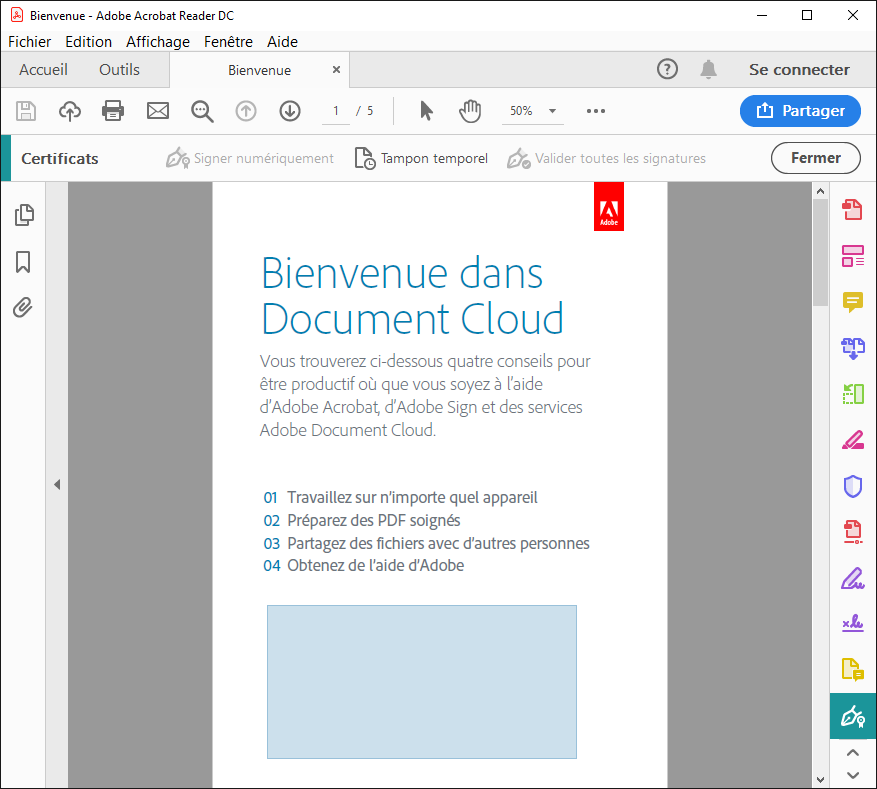Go to next page arrow
877x789 pixels.
[x=290, y=111]
